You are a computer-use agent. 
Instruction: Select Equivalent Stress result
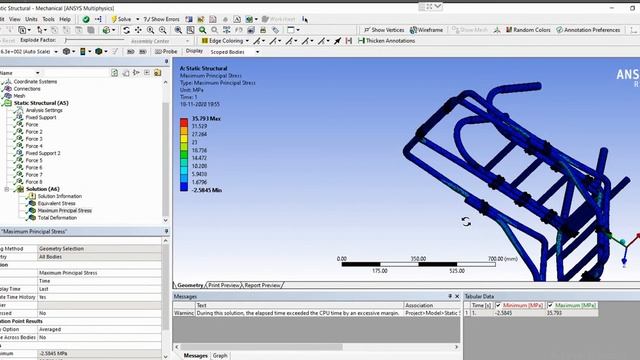pyautogui.click(x=56, y=203)
